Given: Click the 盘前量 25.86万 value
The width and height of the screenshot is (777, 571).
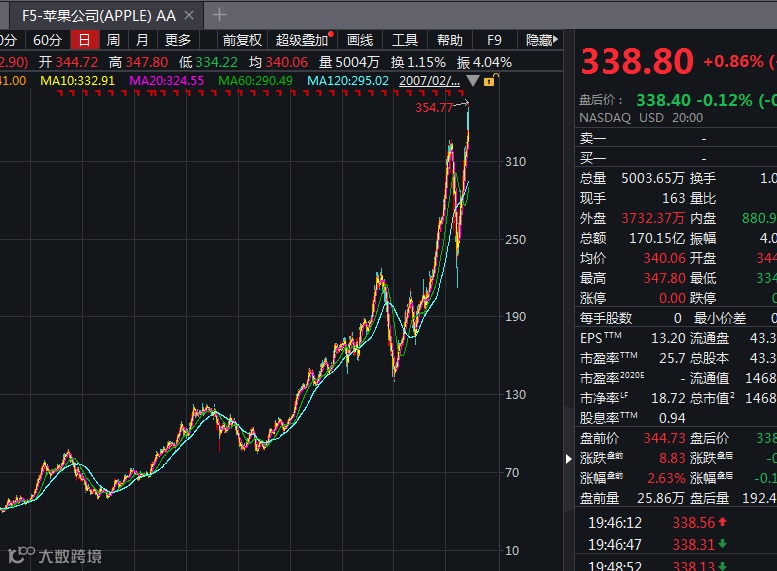Looking at the screenshot, I should coord(660,498).
